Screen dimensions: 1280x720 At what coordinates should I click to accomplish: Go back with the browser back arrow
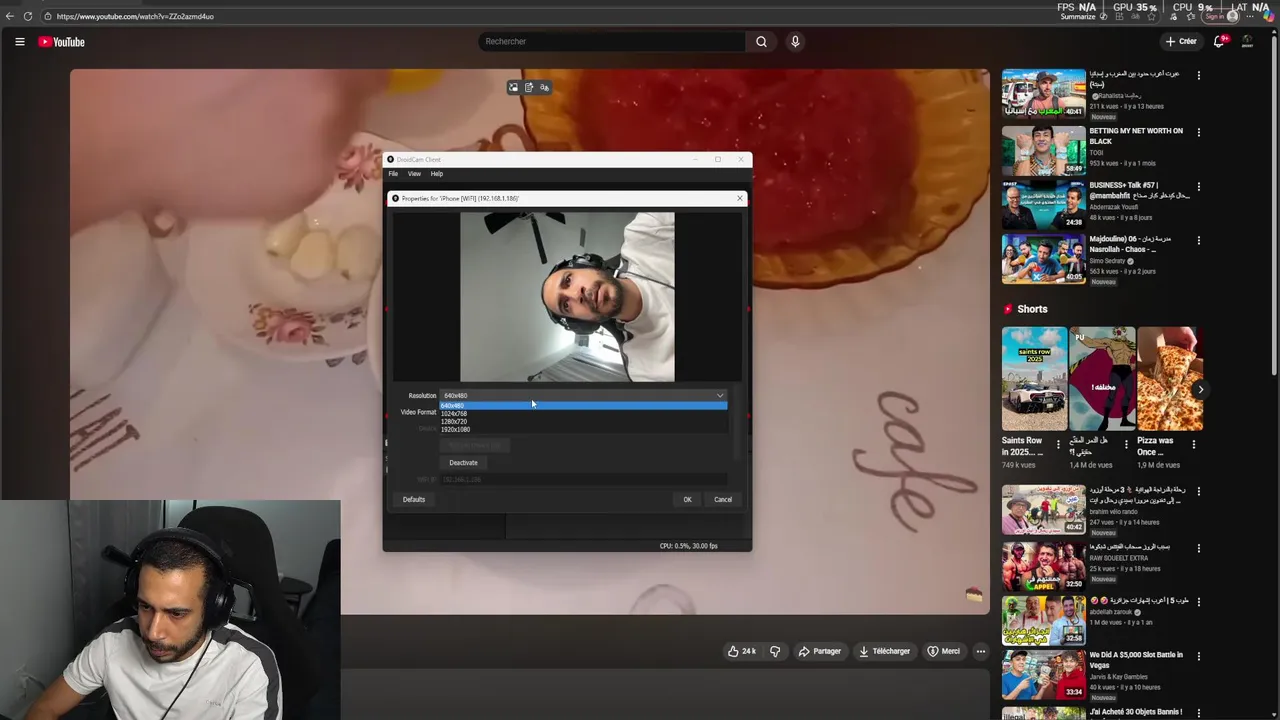click(x=10, y=16)
